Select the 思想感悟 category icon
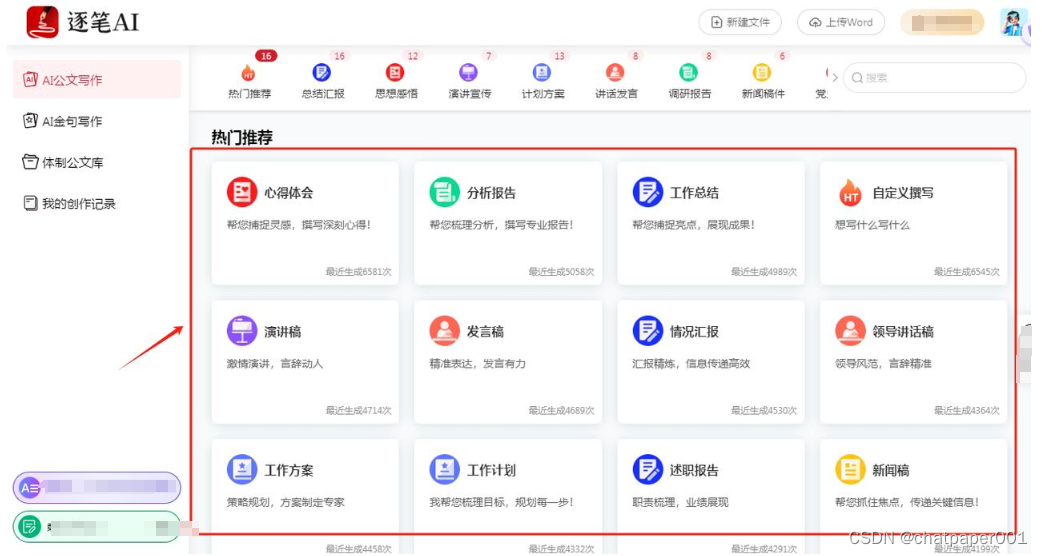 tap(395, 72)
